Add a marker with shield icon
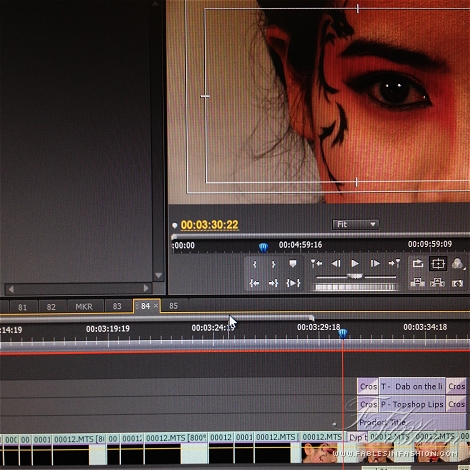 (x=293, y=264)
